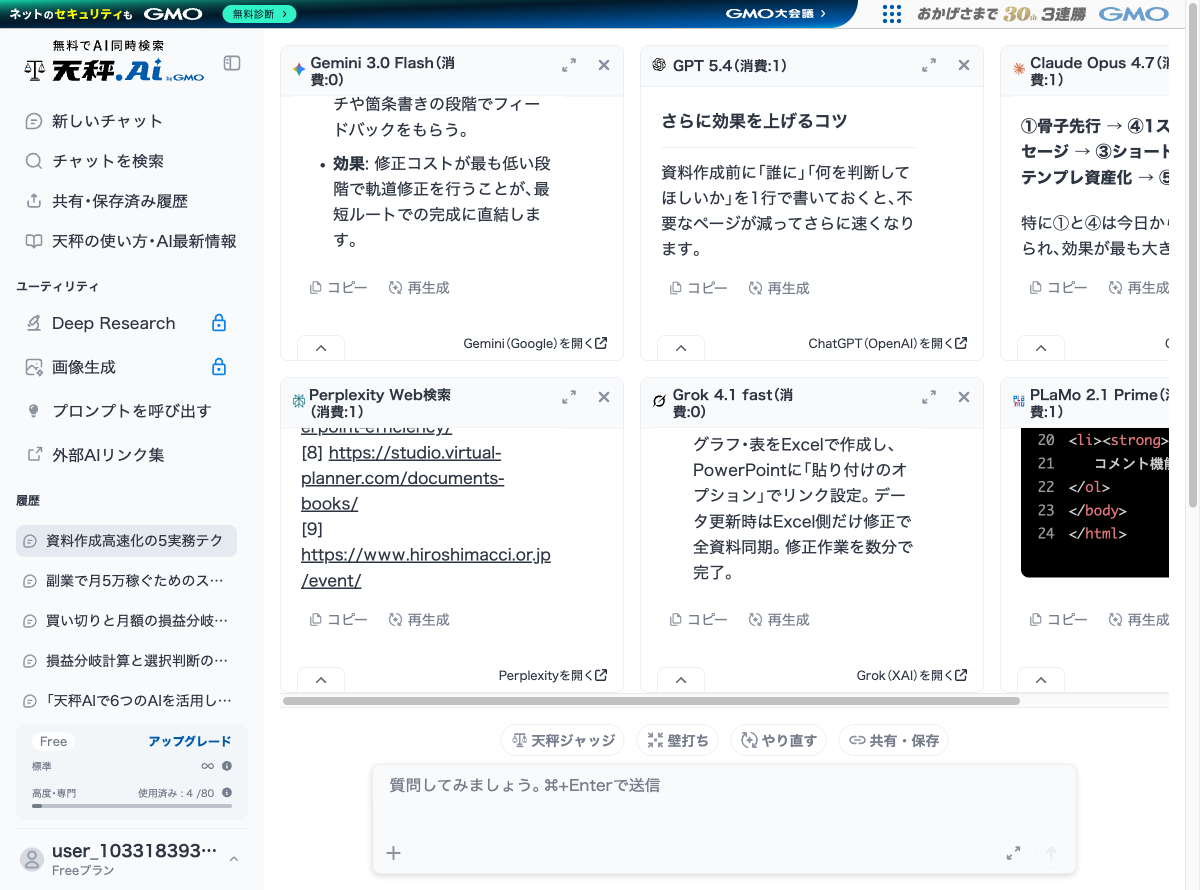Copy the Gemini response
The height and width of the screenshot is (890, 1200).
[x=338, y=287]
